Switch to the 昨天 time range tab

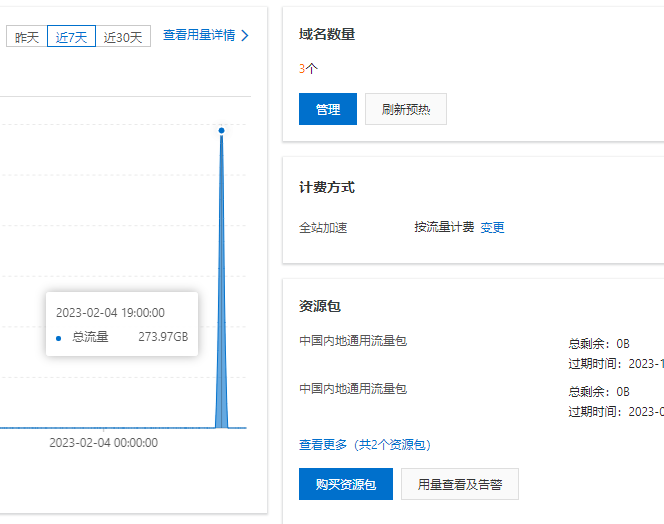point(27,37)
